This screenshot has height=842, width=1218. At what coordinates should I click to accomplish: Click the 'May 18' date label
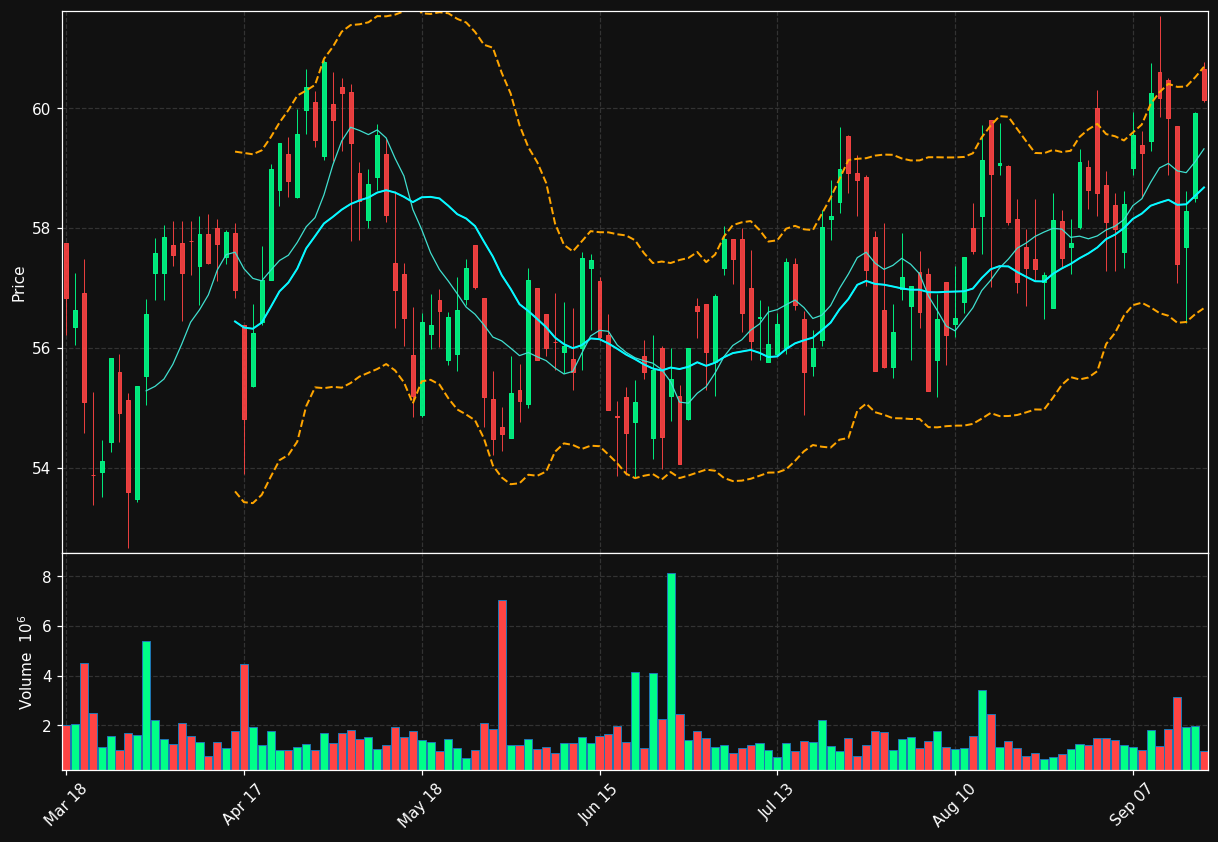420,804
